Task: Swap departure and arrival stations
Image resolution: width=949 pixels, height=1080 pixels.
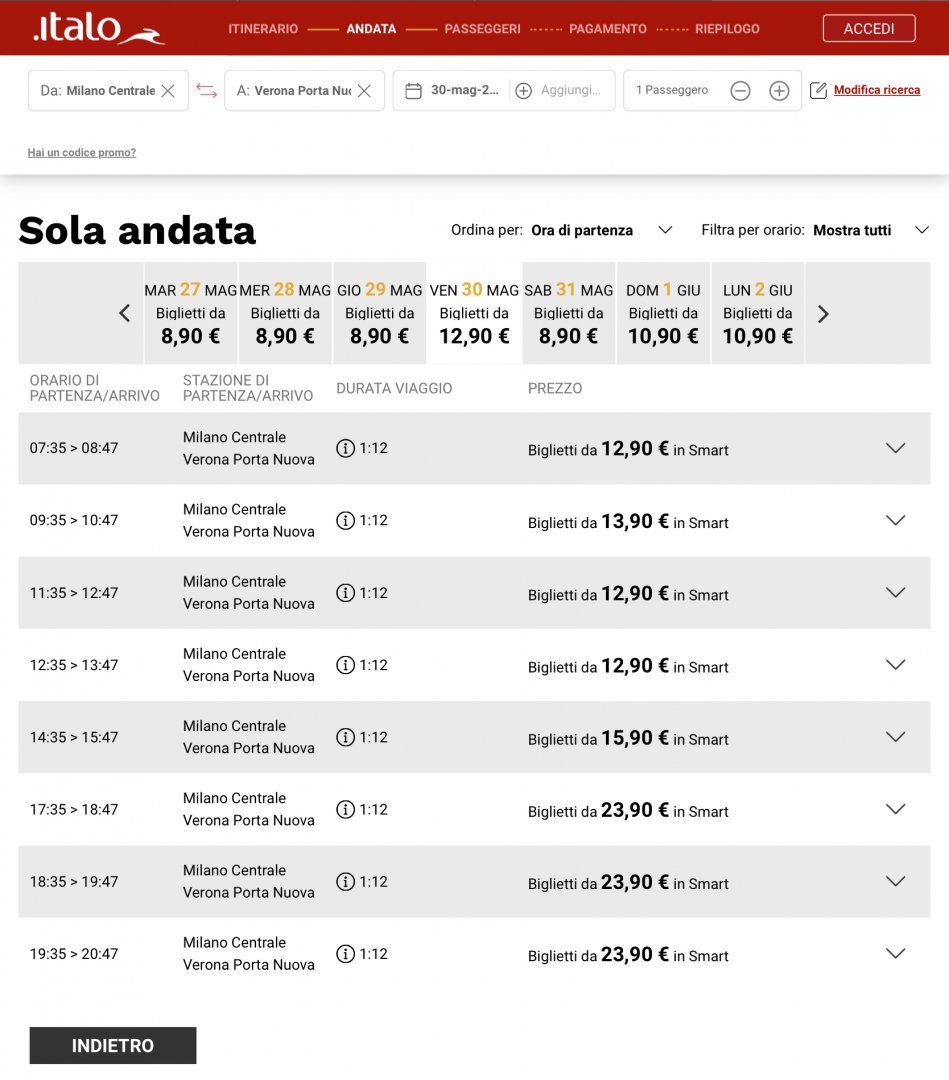Action: (x=207, y=91)
